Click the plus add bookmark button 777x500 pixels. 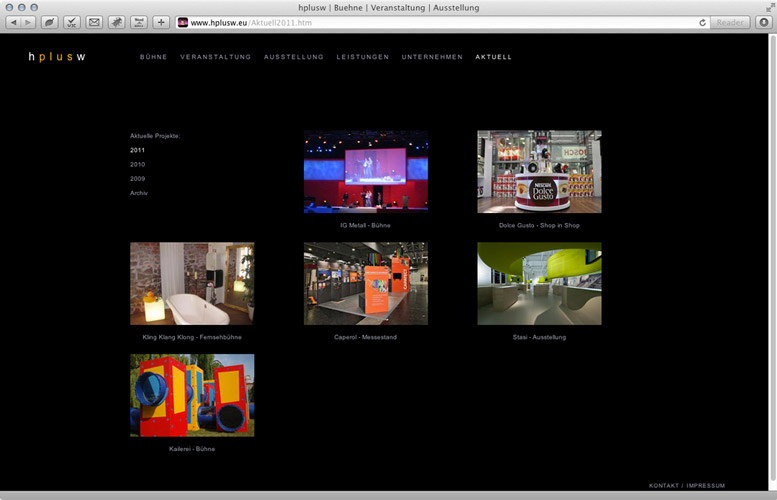coord(161,22)
